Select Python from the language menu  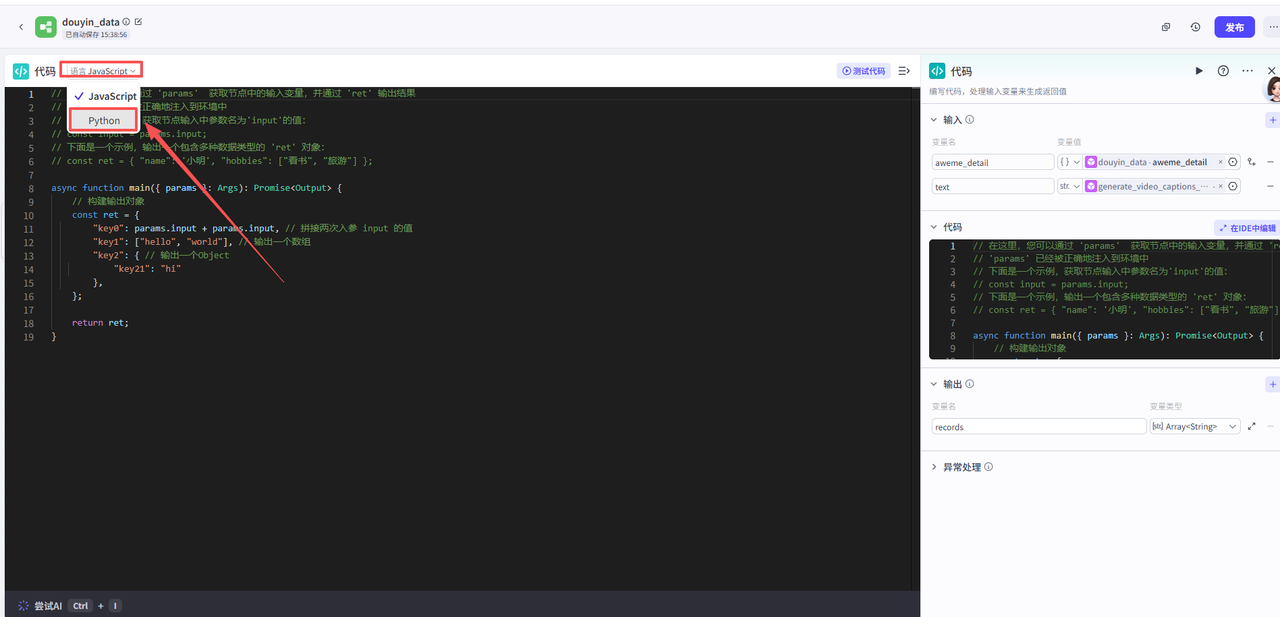coord(104,120)
